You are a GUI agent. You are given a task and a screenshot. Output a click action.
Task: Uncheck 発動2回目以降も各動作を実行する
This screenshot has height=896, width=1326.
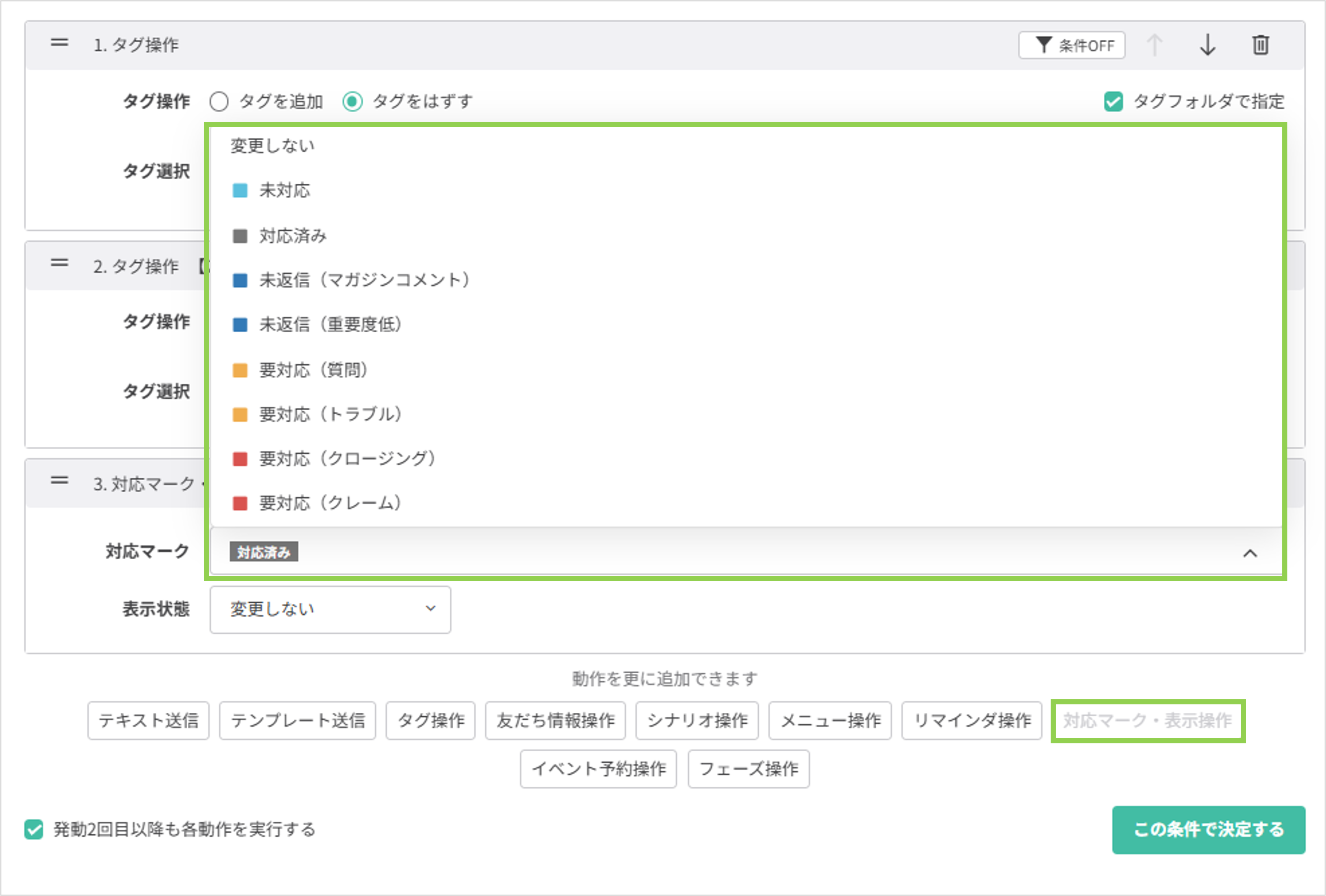[x=34, y=830]
